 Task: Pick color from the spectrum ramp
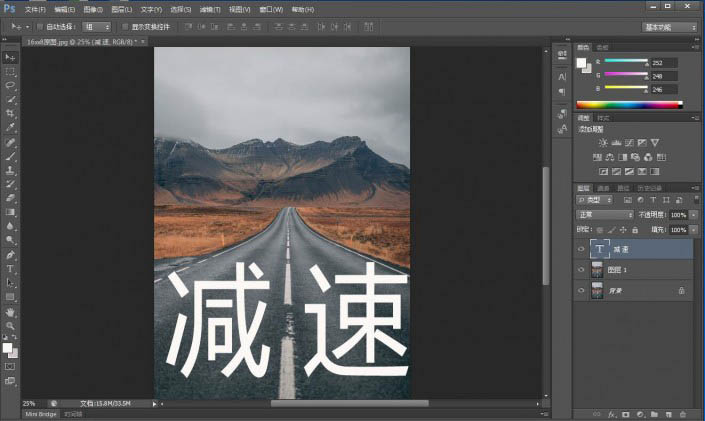[629, 105]
